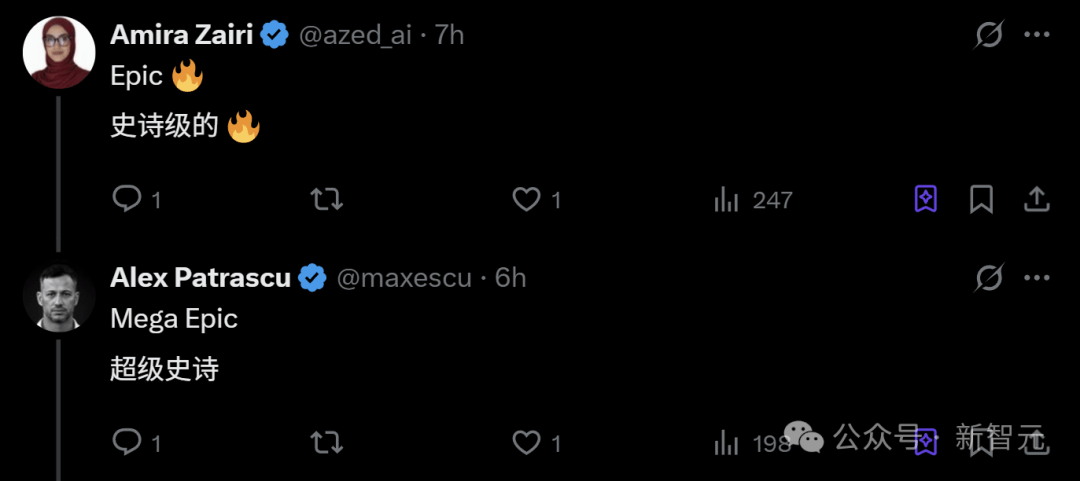The image size is (1080, 481).
Task: Retweet Alex Patrascu's Mega Epic post
Action: tap(327, 441)
